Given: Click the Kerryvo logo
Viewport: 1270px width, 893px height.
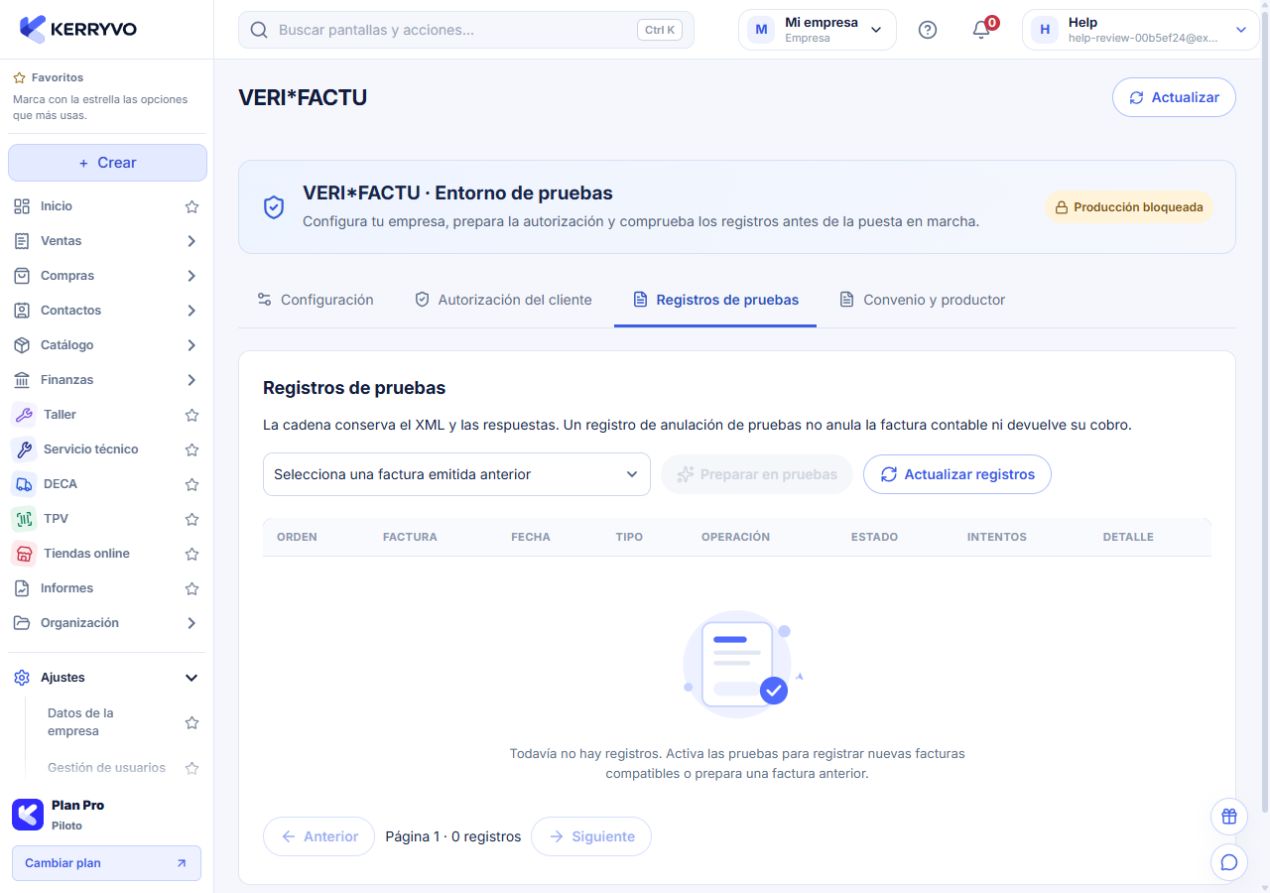Looking at the screenshot, I should point(79,29).
